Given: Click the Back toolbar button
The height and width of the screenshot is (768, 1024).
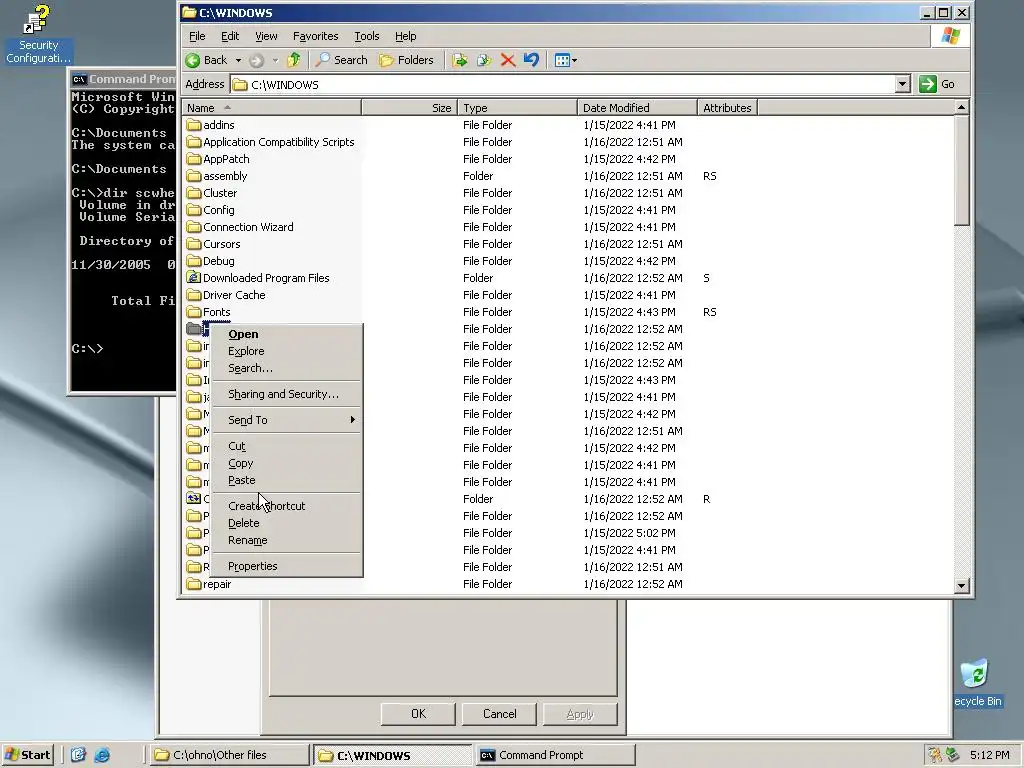Looking at the screenshot, I should (x=206, y=60).
